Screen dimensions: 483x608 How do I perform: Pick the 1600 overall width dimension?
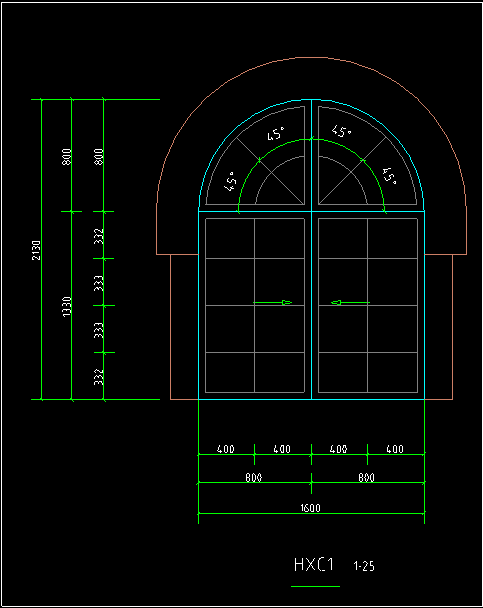tap(310, 508)
